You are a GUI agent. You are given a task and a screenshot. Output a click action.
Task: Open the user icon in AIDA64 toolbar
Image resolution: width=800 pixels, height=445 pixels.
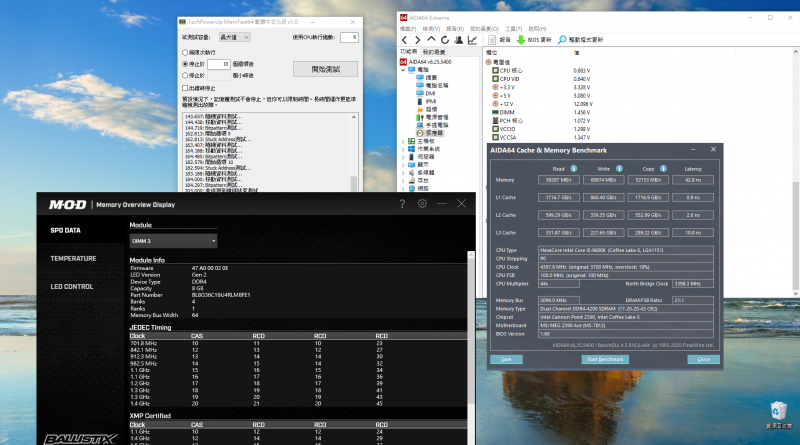click(459, 40)
